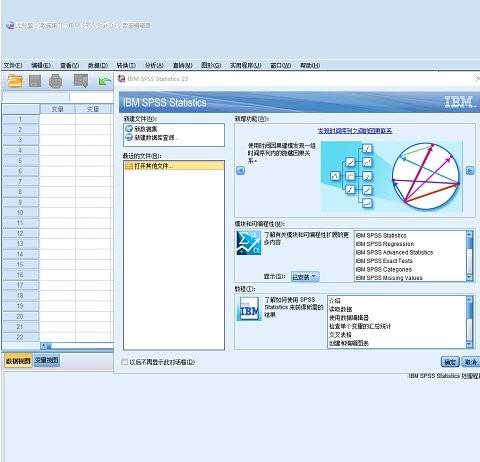Select the 检查单个变量的汇总统计 tutorial

[x=360, y=326]
